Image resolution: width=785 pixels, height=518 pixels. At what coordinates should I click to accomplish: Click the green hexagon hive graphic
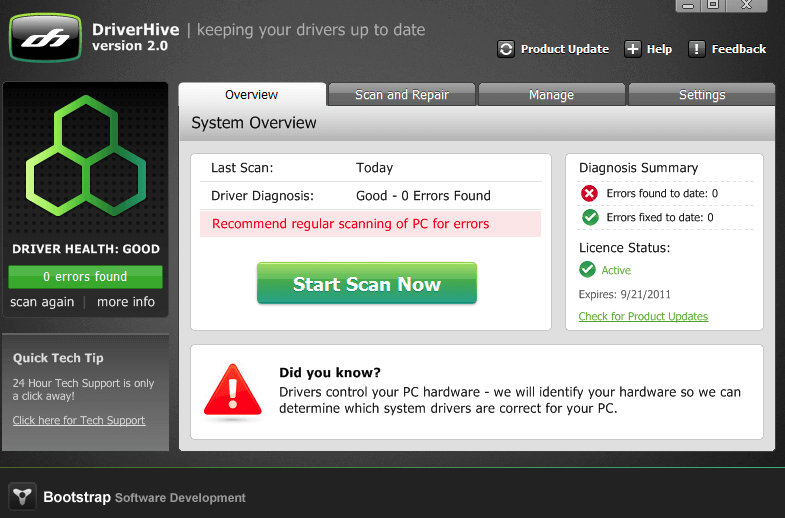click(86, 156)
